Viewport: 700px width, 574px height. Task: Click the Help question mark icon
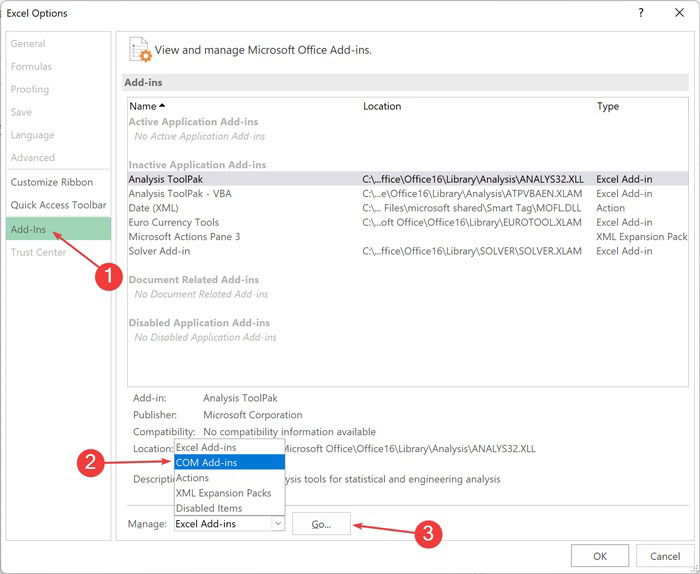pyautogui.click(x=641, y=13)
